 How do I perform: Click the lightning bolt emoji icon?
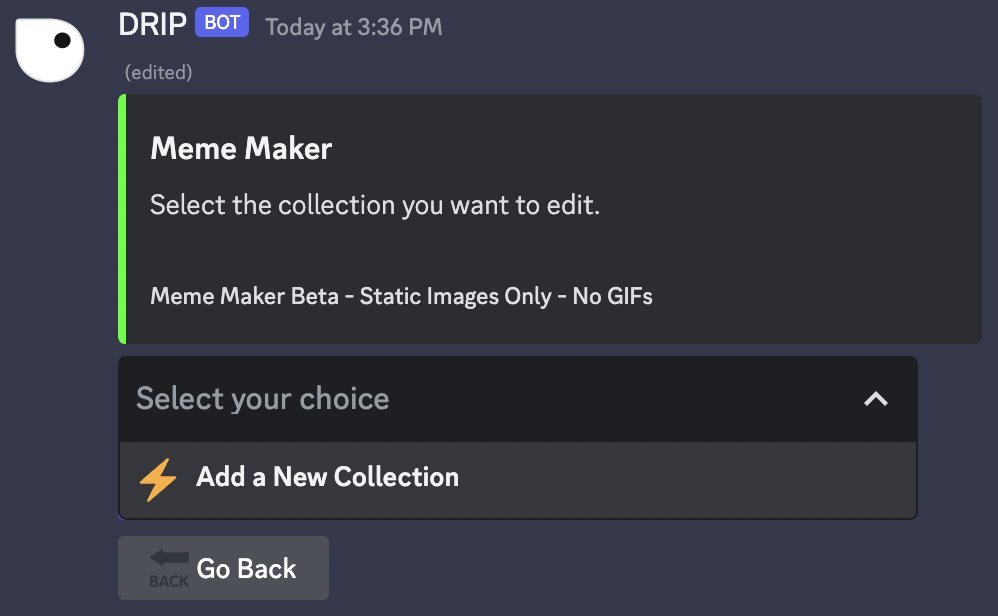(158, 479)
